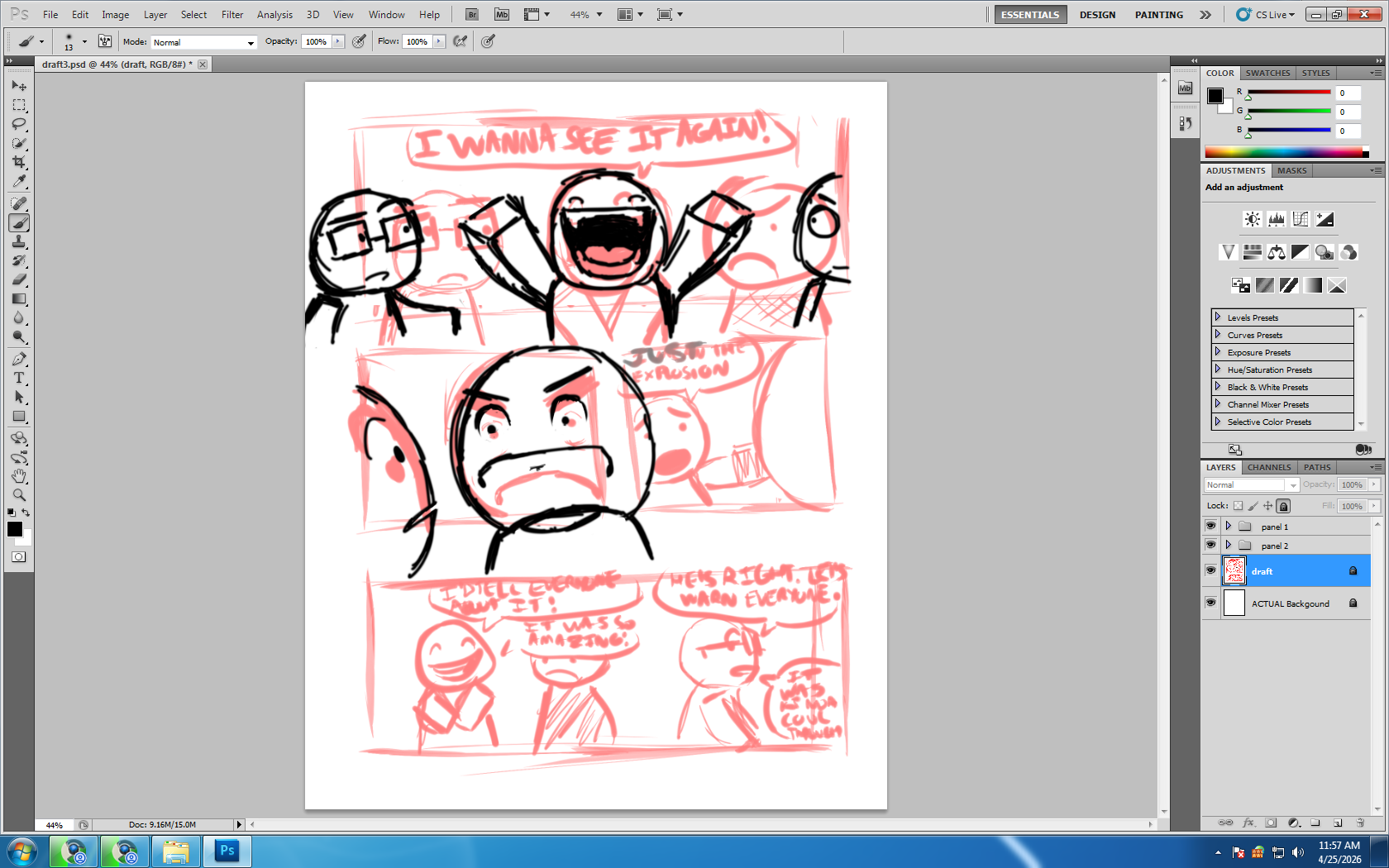Open the Filter menu
The height and width of the screenshot is (868, 1389).
pyautogui.click(x=232, y=15)
